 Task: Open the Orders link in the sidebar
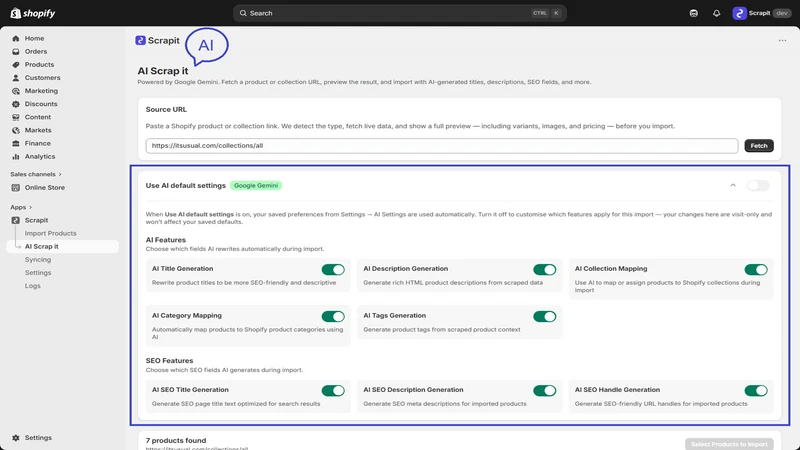(x=36, y=52)
